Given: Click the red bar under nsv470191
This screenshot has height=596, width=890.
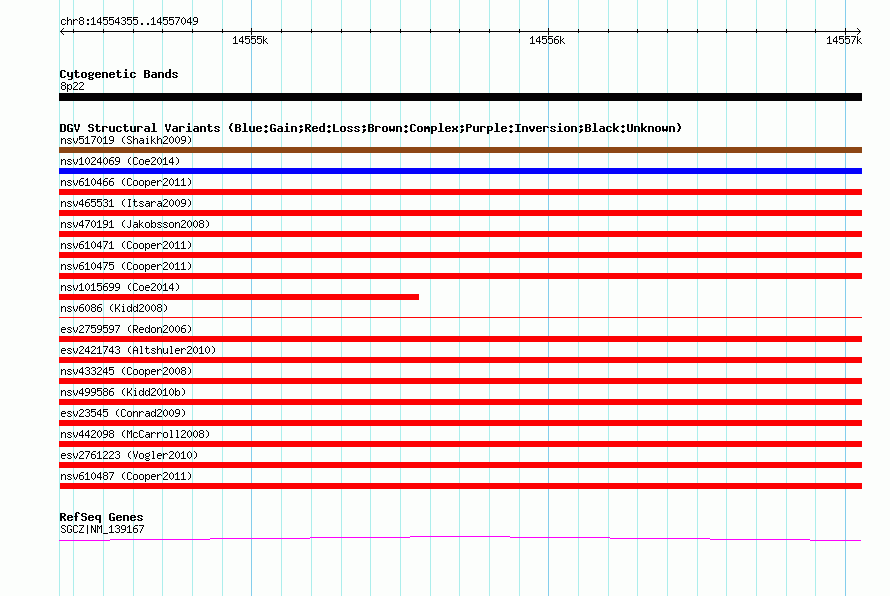Looking at the screenshot, I should point(460,234).
